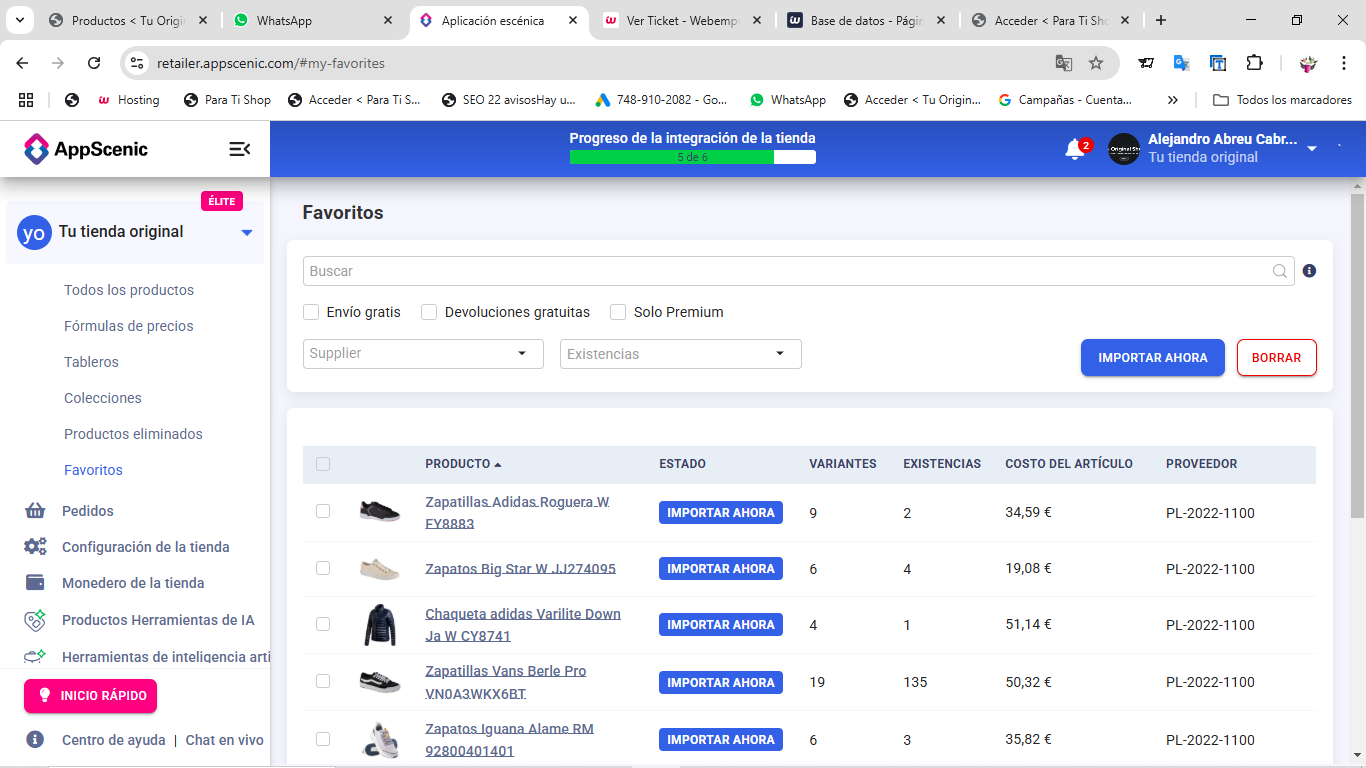Open the Supplier dropdown
Viewport: 1366px width, 768px height.
click(423, 354)
